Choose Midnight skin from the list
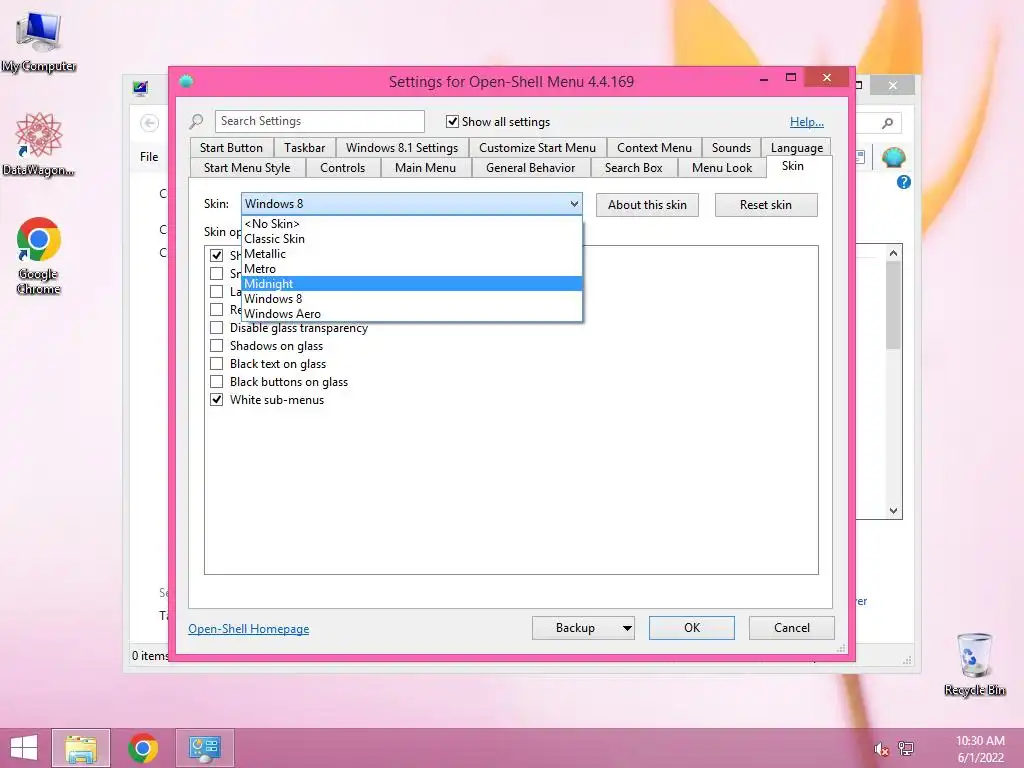The height and width of the screenshot is (768, 1024). [411, 284]
